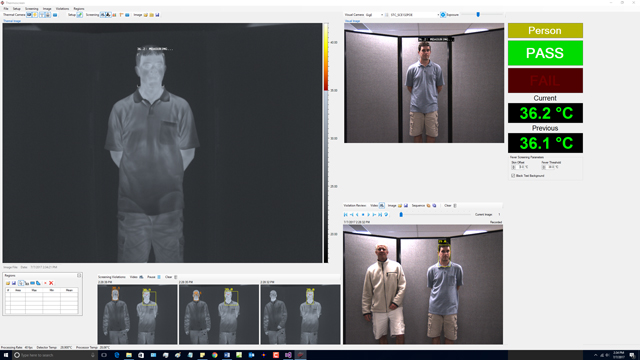Click the Exposure settings icon by Visual Camera
Screen dimensions: 640x360
(443, 15)
